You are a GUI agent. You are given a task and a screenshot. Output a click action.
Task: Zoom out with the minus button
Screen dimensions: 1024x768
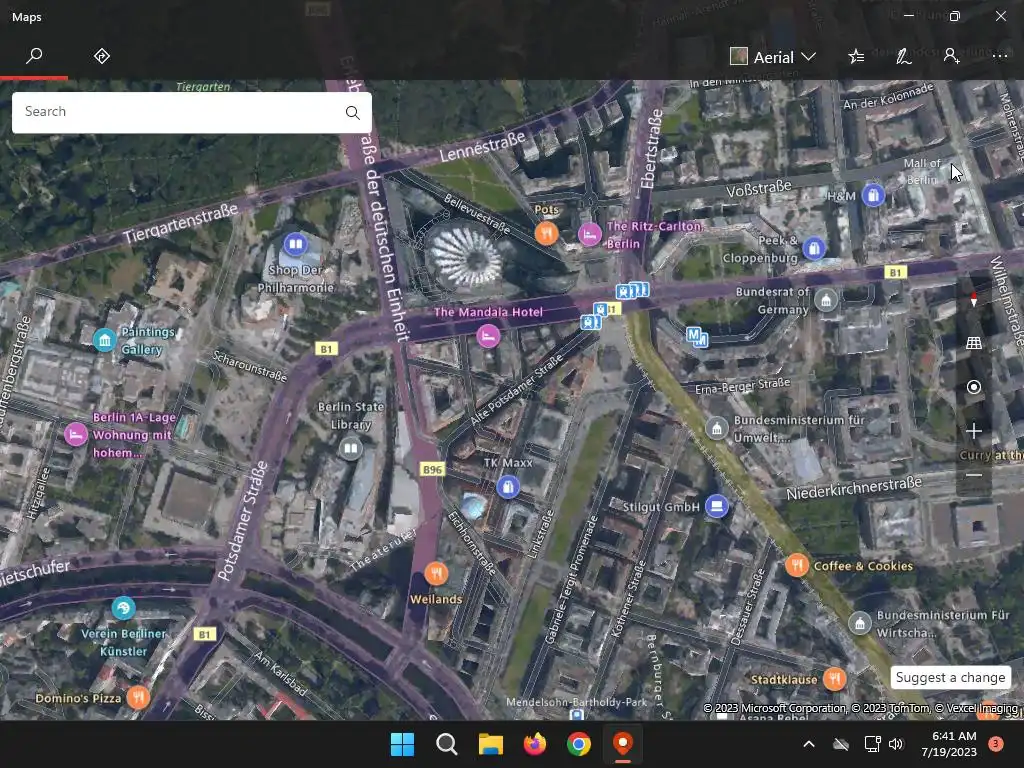click(x=974, y=475)
